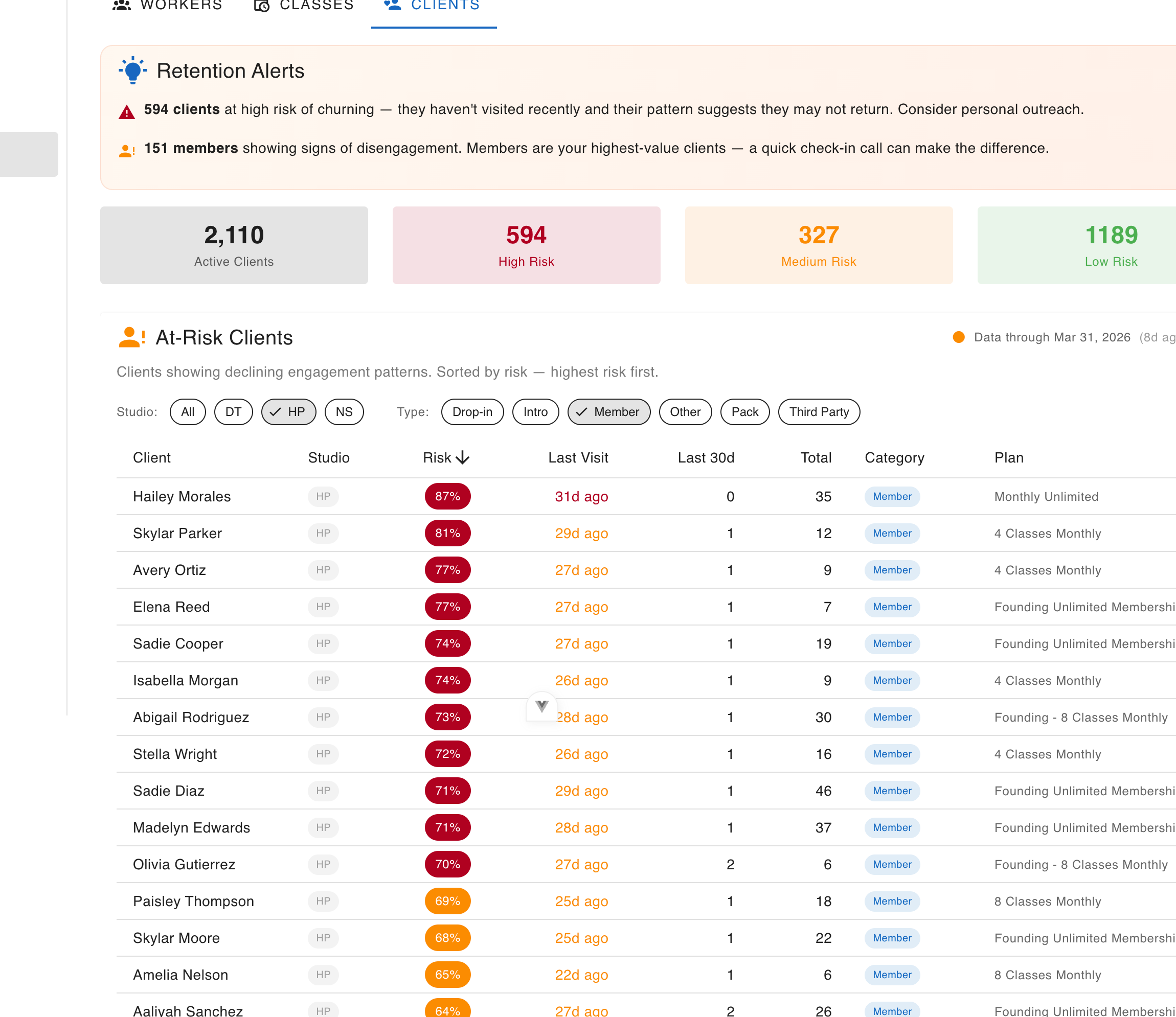Enable the Other type filter
The width and height of the screenshot is (1176, 1017).
(685, 412)
